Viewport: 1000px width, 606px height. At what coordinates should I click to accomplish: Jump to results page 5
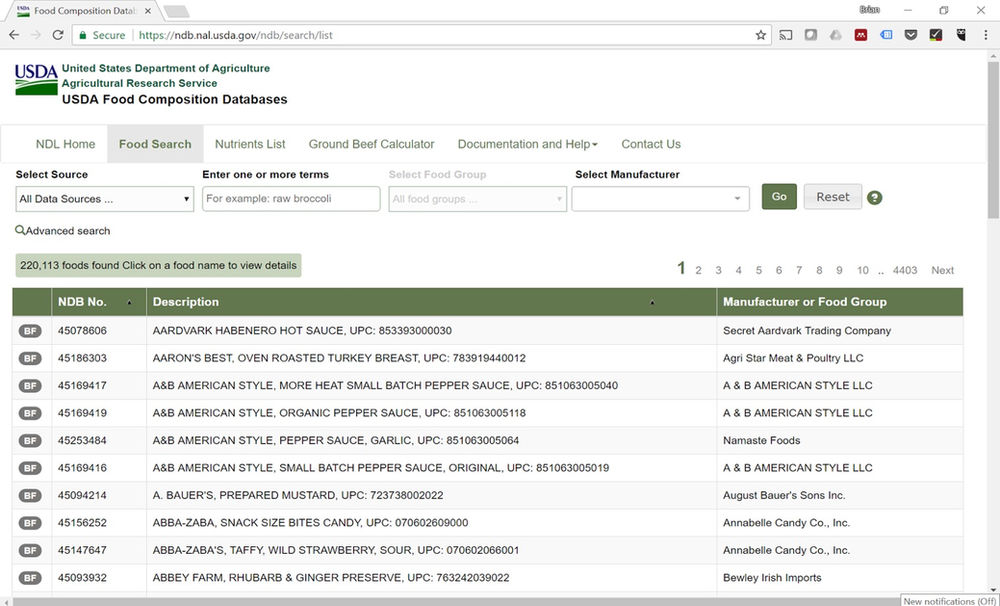tap(758, 270)
